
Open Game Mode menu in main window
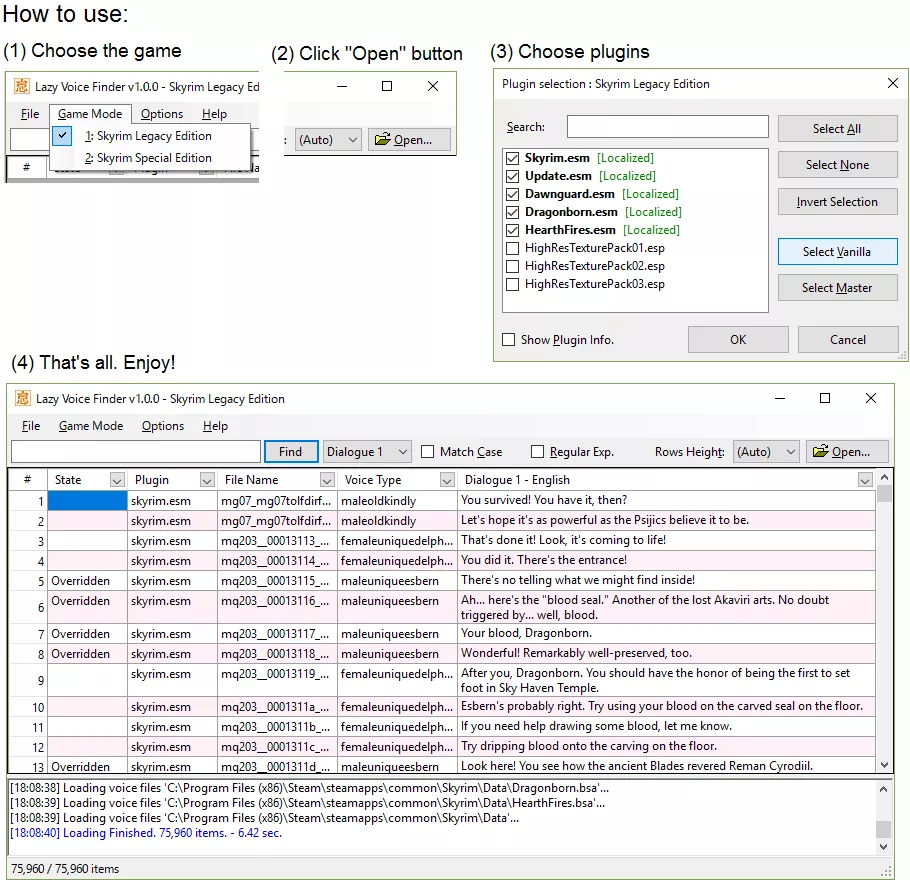tap(91, 426)
